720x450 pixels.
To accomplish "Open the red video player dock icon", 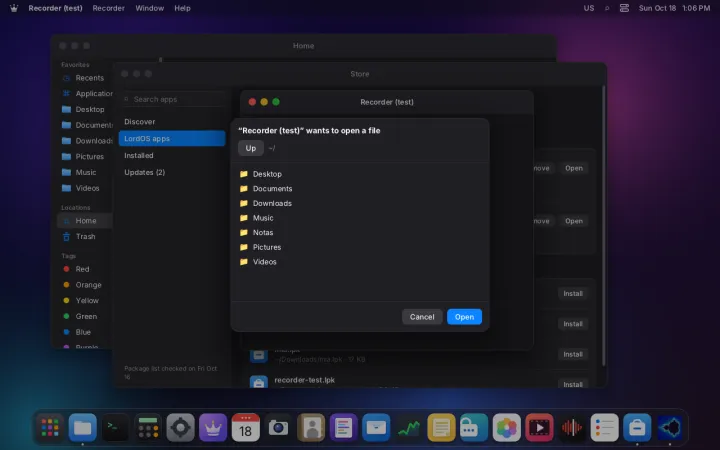I will coord(539,428).
